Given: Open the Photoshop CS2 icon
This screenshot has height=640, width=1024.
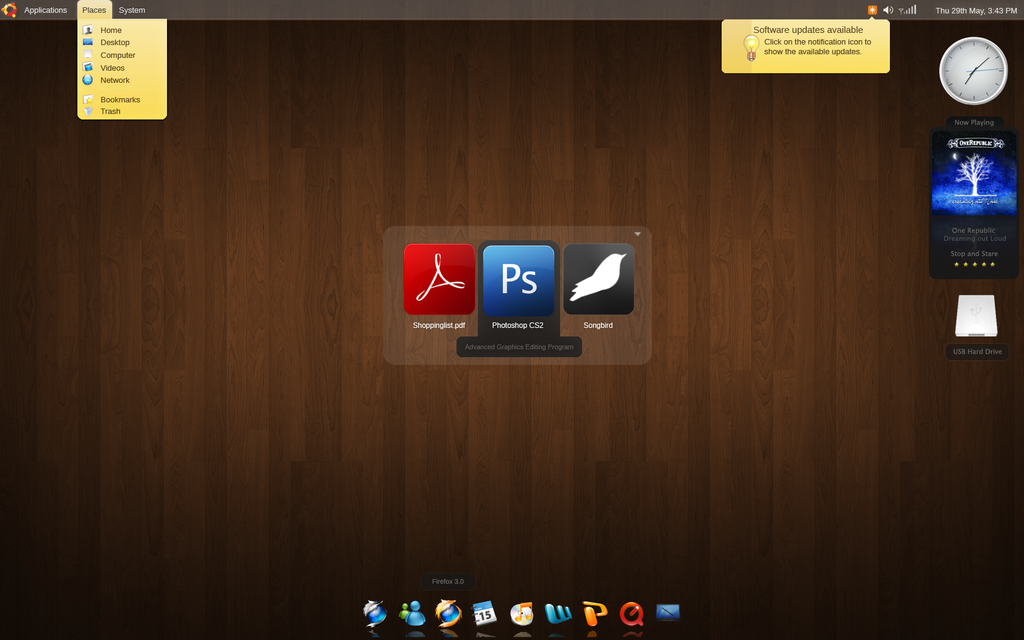Looking at the screenshot, I should (x=518, y=281).
